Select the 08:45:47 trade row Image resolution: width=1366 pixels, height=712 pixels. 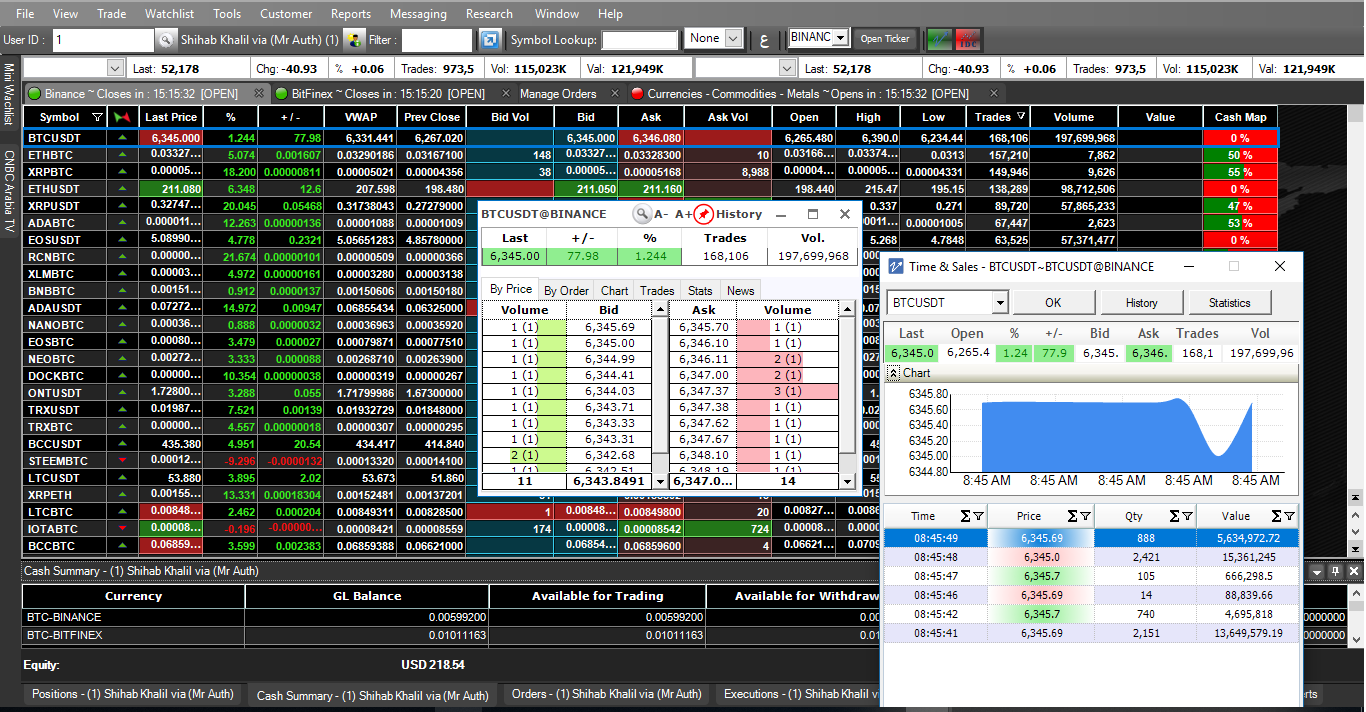(1090, 576)
